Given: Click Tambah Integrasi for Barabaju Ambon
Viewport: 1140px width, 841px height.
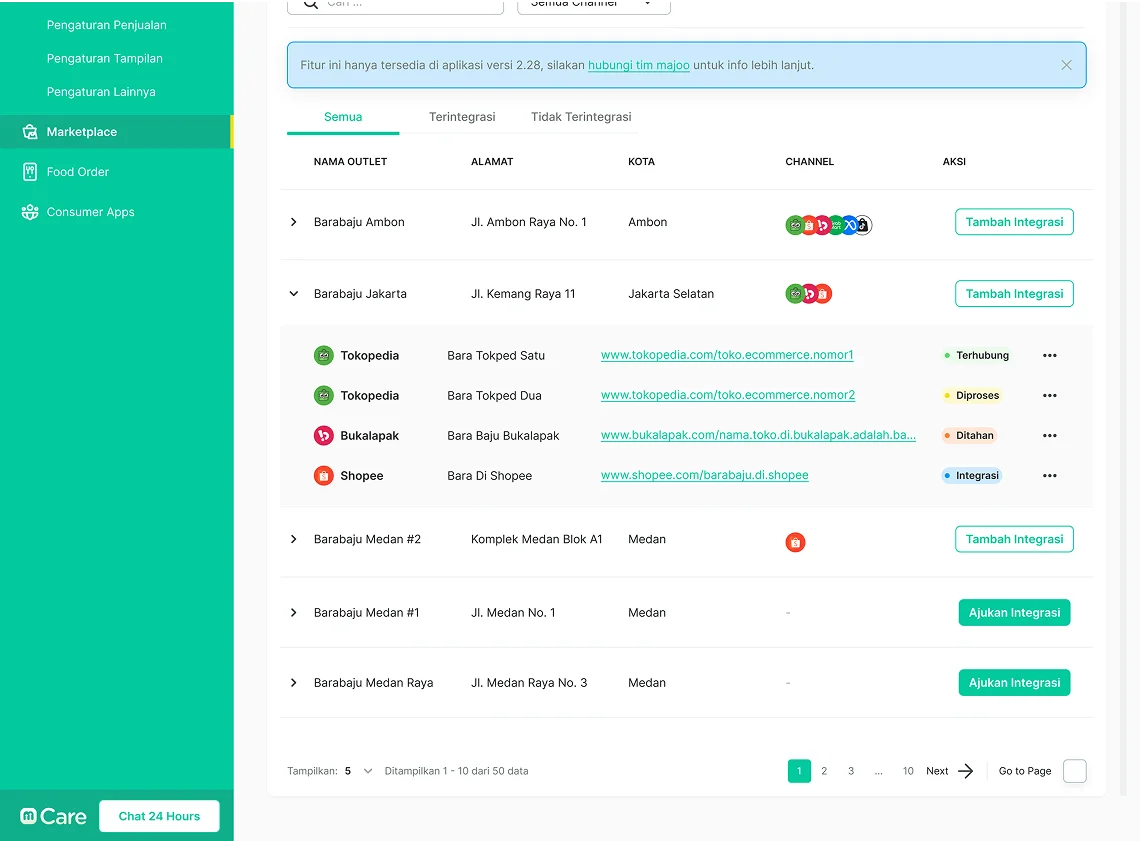Looking at the screenshot, I should (1014, 222).
